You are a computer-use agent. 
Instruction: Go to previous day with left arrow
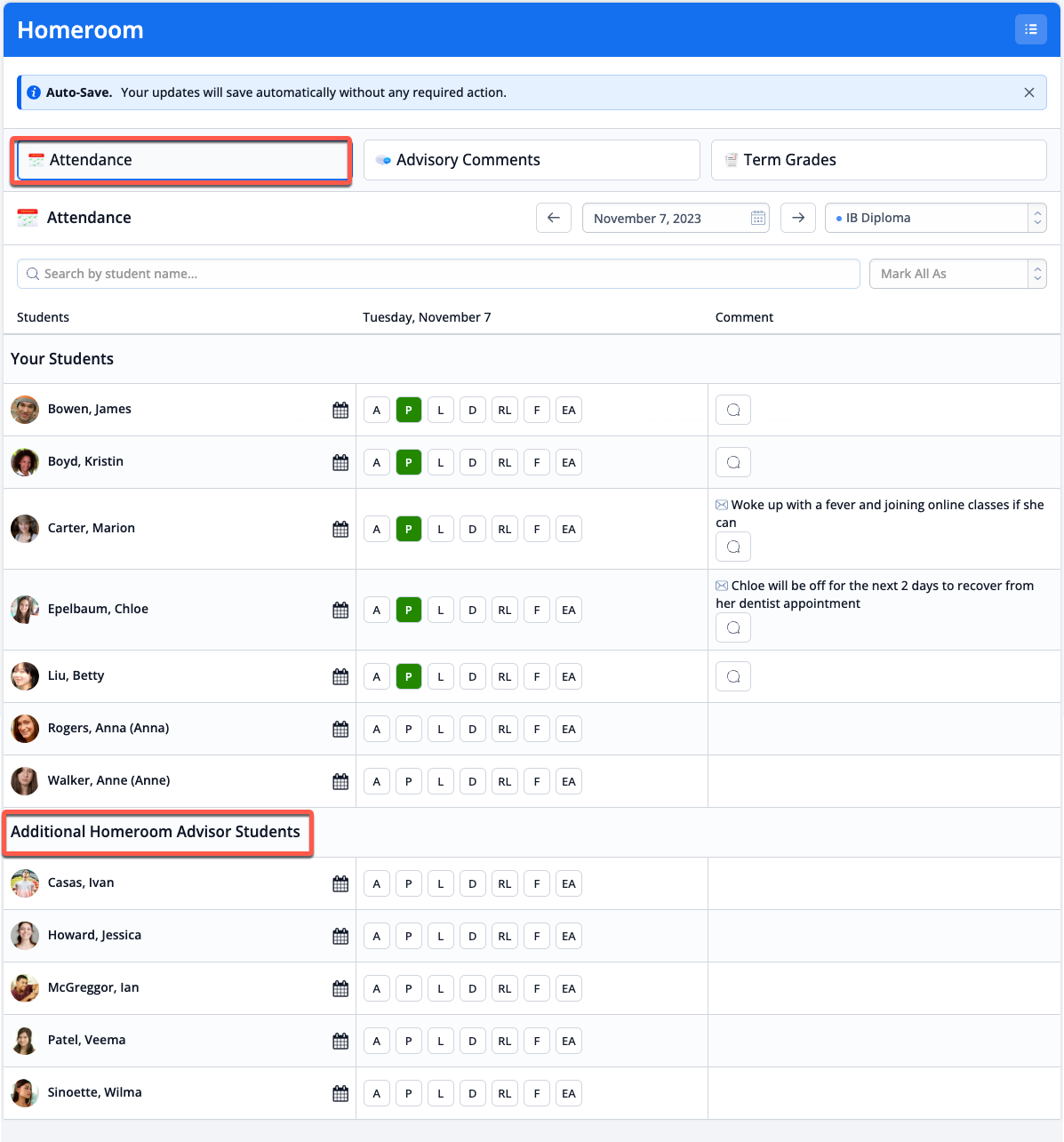[554, 218]
